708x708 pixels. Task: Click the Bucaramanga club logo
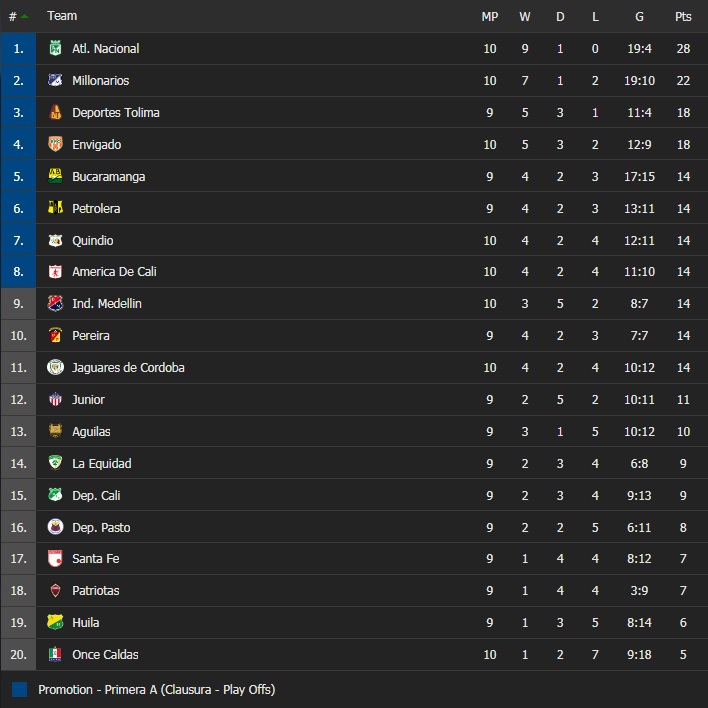click(56, 176)
